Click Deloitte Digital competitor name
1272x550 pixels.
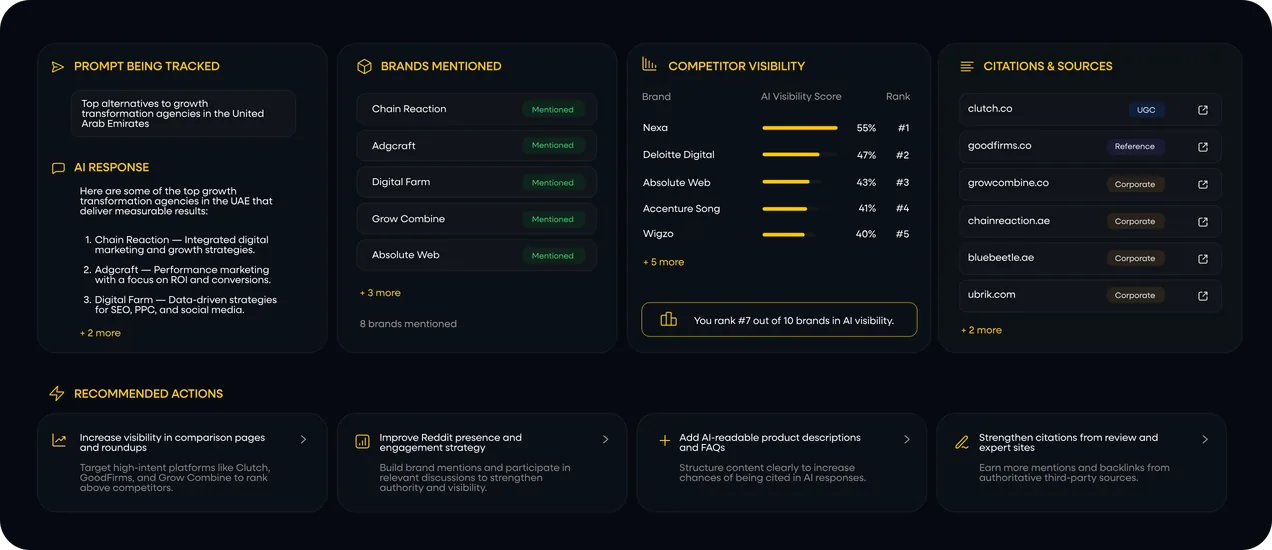point(679,155)
